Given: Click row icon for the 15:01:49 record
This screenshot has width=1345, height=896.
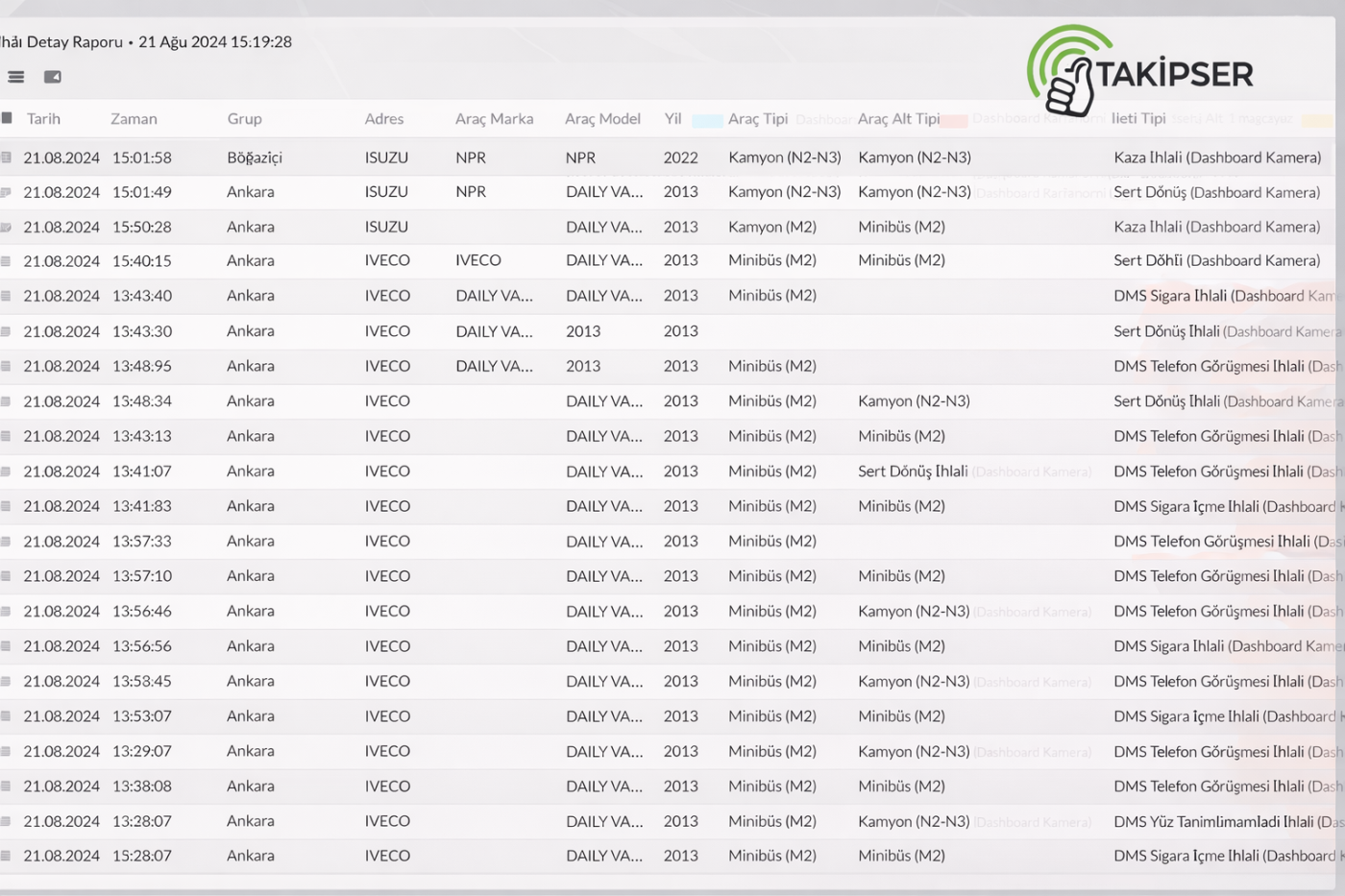Looking at the screenshot, I should click(6, 192).
